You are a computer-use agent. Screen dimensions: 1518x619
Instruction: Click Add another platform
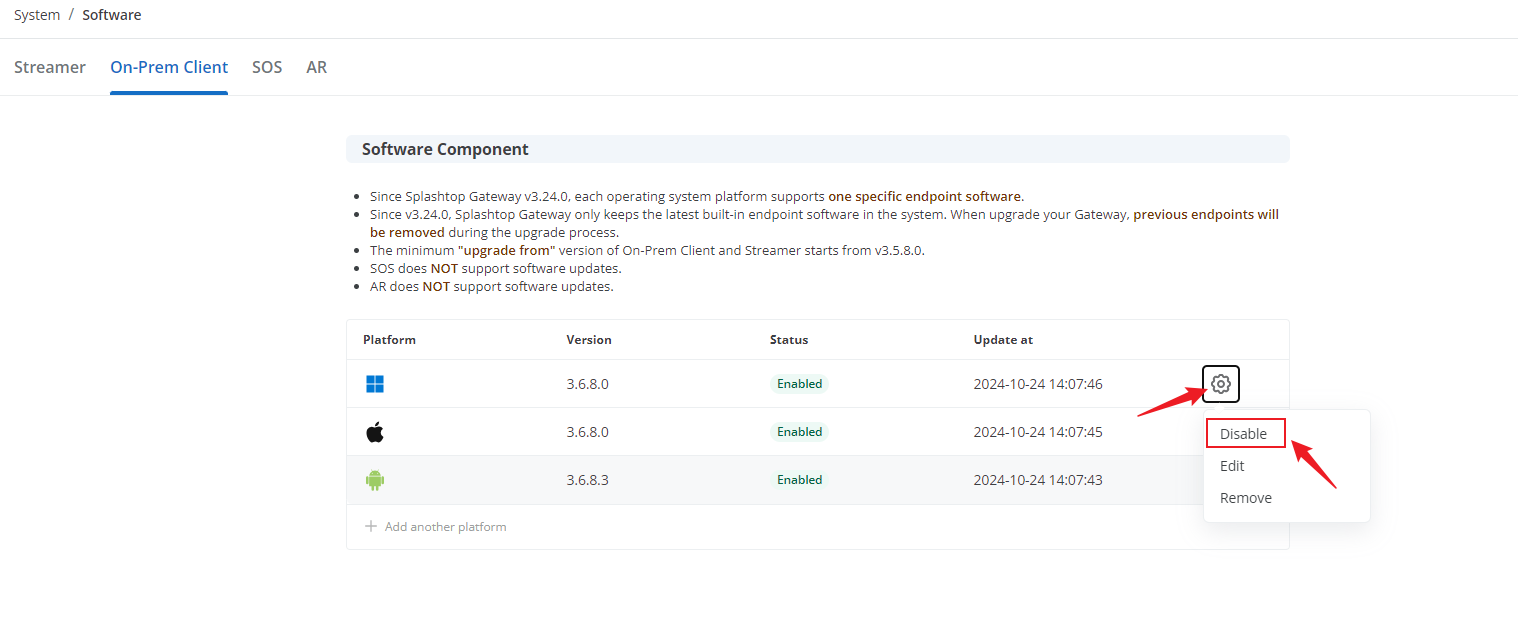(x=445, y=527)
